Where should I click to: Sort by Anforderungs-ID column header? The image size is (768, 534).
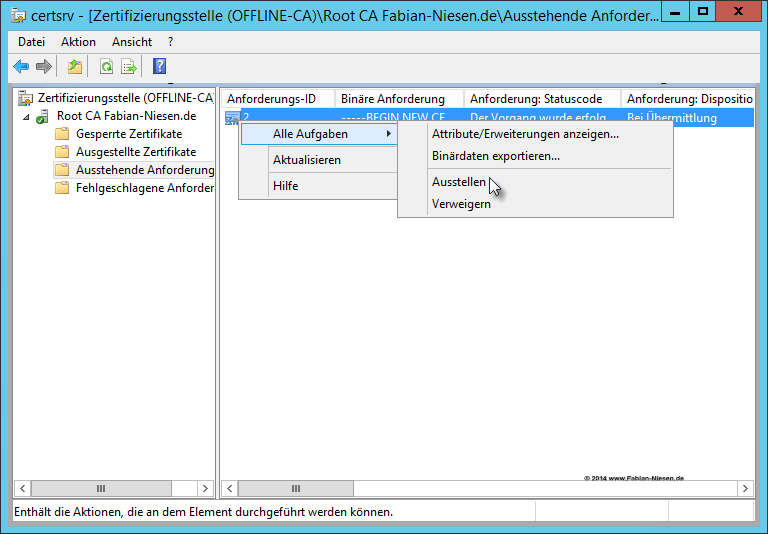tap(278, 99)
